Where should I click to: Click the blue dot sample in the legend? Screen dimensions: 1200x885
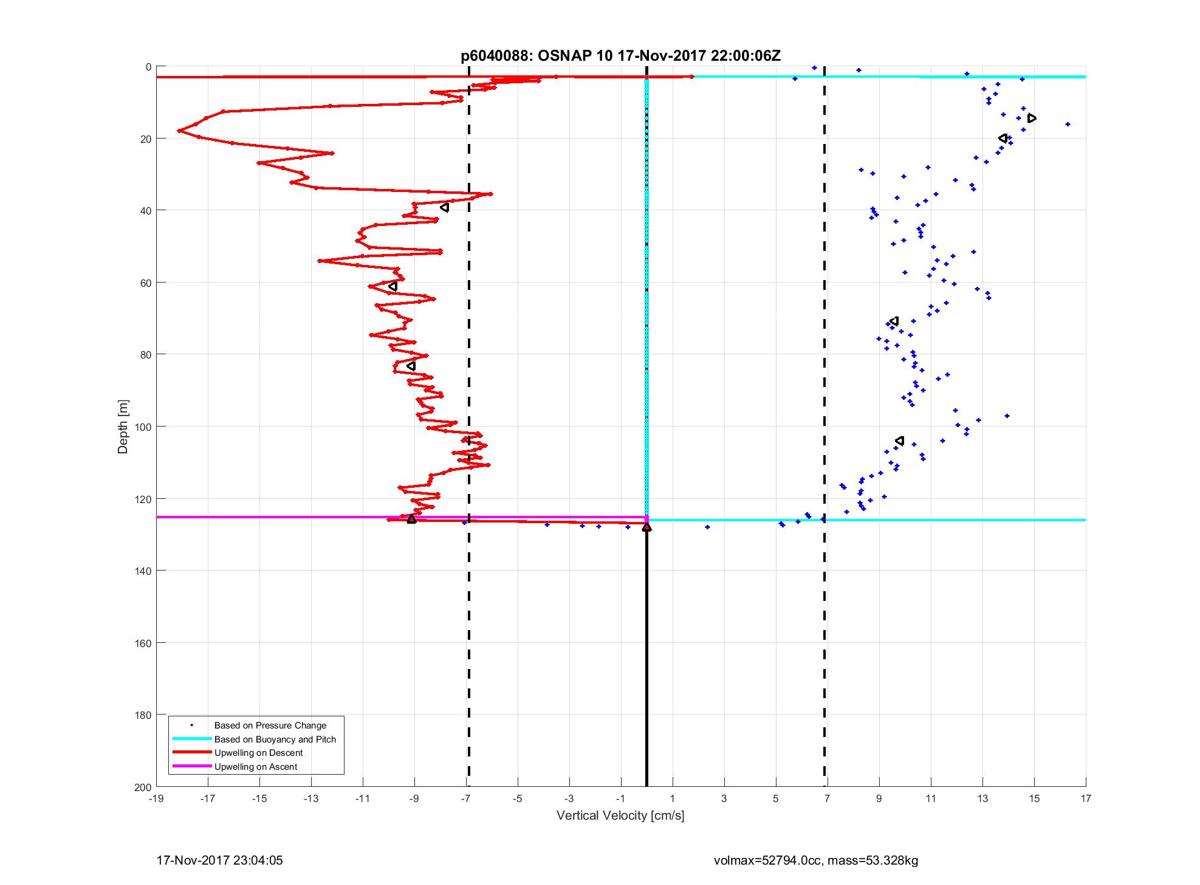[191, 724]
